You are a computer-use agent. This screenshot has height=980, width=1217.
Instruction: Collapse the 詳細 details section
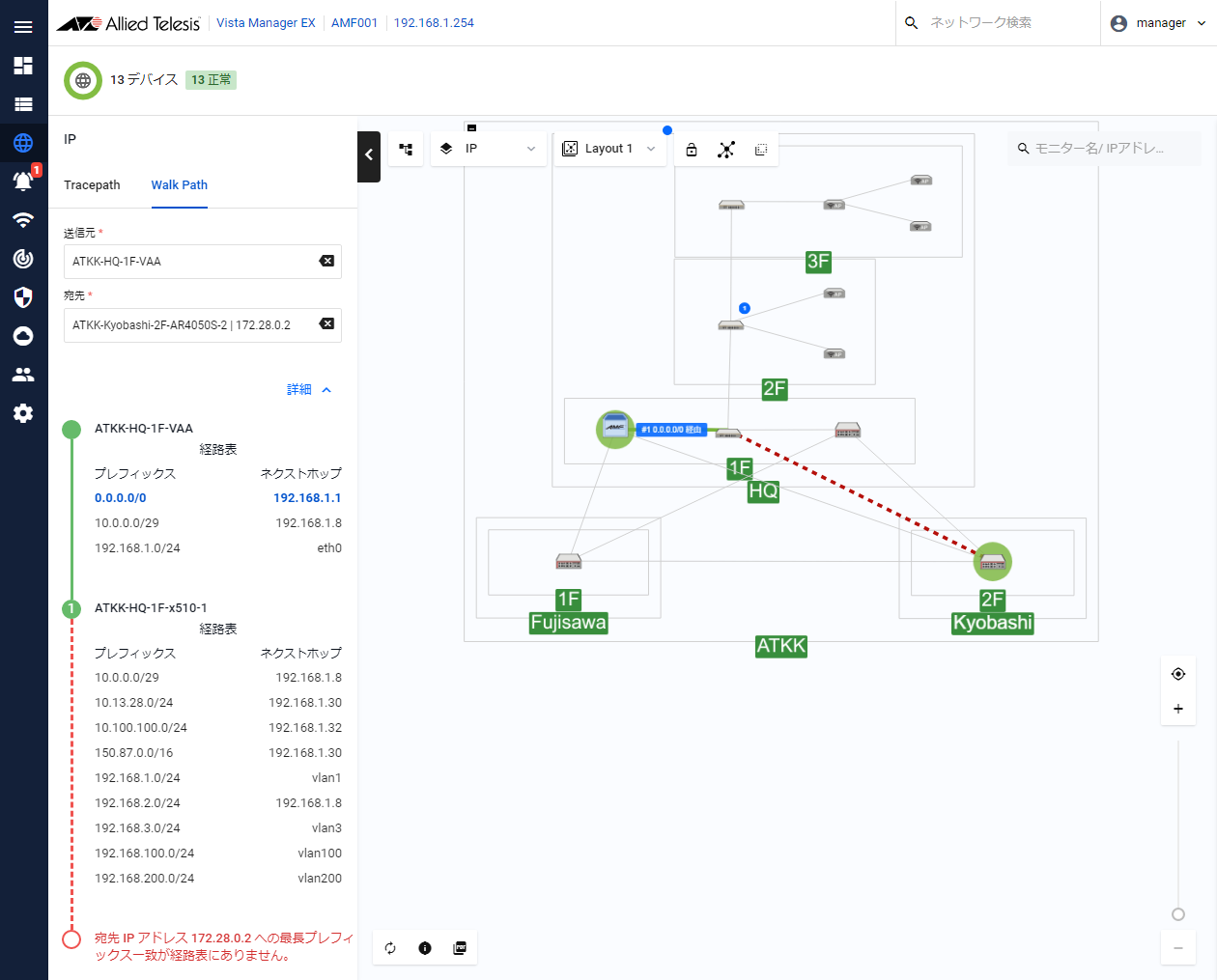click(309, 390)
